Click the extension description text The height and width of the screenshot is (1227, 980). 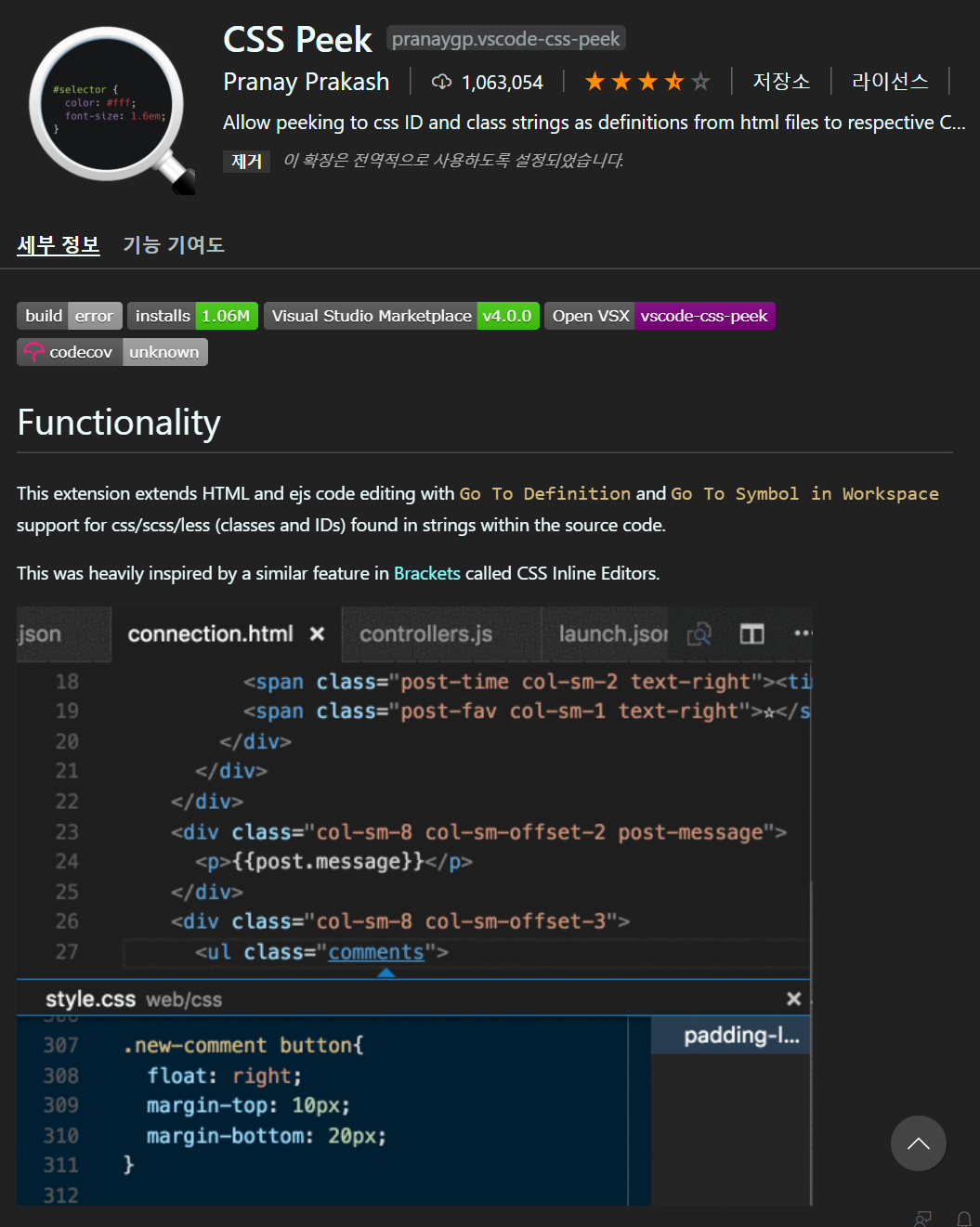click(x=595, y=123)
